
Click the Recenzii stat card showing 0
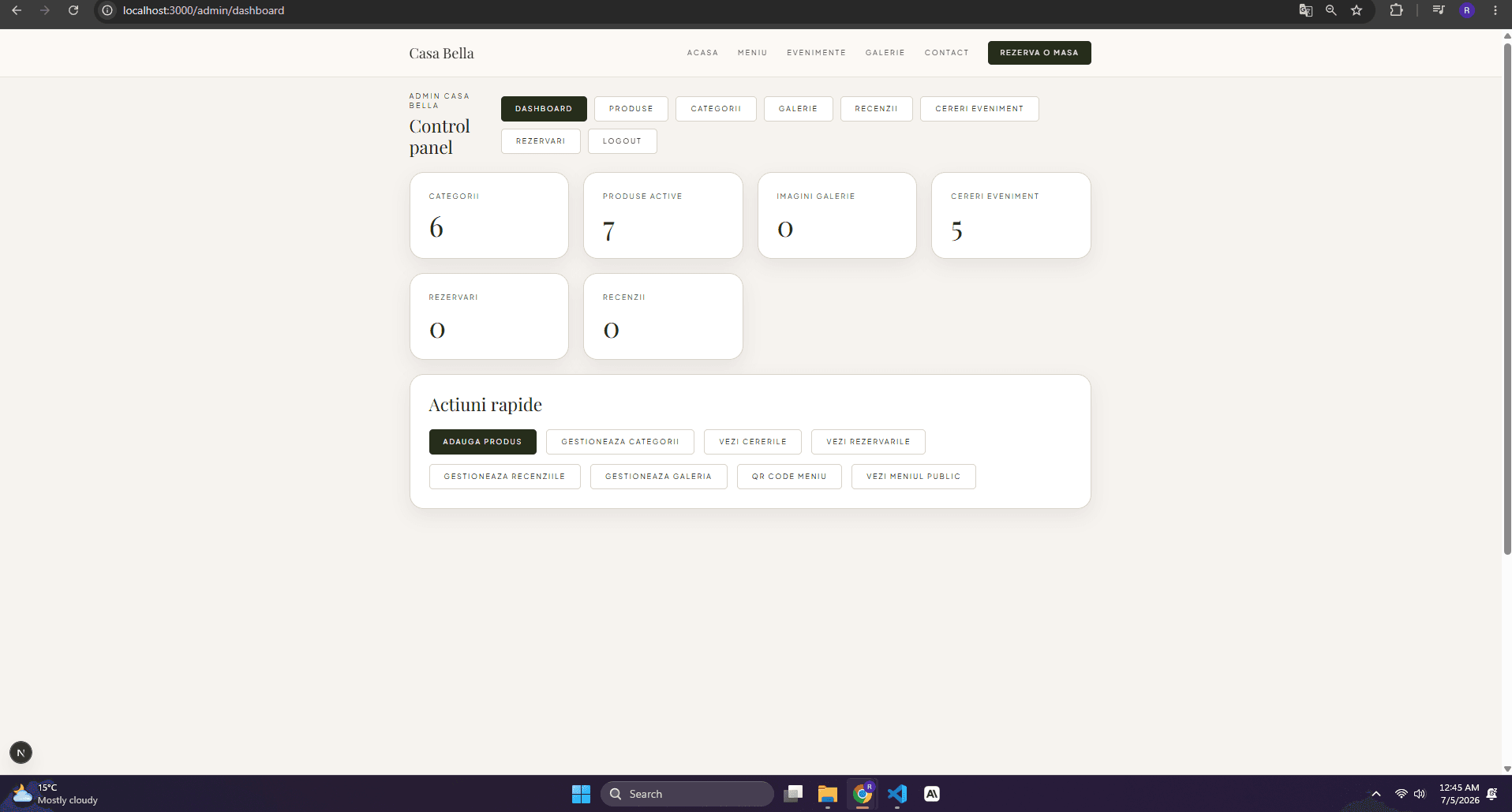click(663, 316)
